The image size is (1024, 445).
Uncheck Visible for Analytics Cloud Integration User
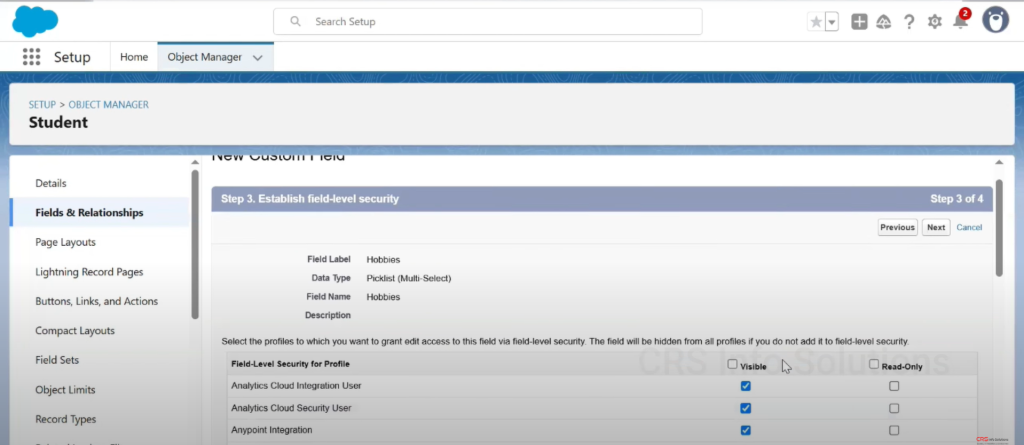pyautogui.click(x=745, y=386)
